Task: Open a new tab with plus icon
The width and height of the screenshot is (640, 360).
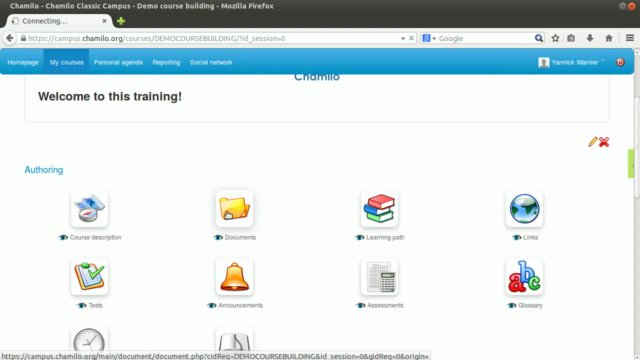Action: coord(121,21)
